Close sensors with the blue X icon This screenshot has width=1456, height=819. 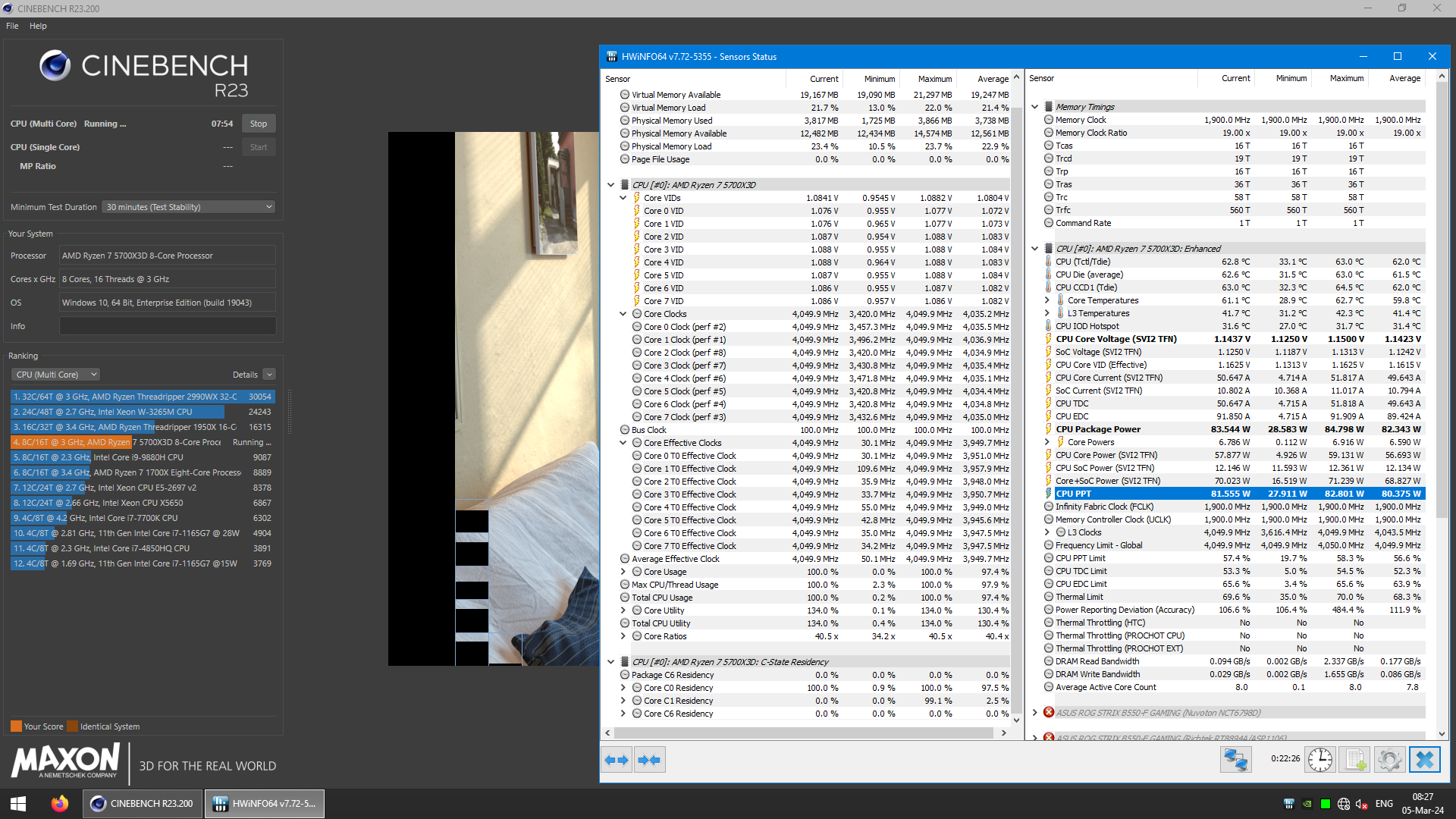click(1425, 759)
